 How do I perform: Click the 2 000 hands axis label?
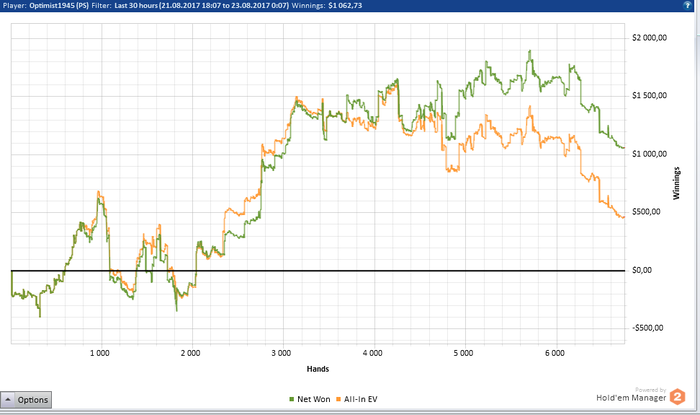click(x=191, y=353)
